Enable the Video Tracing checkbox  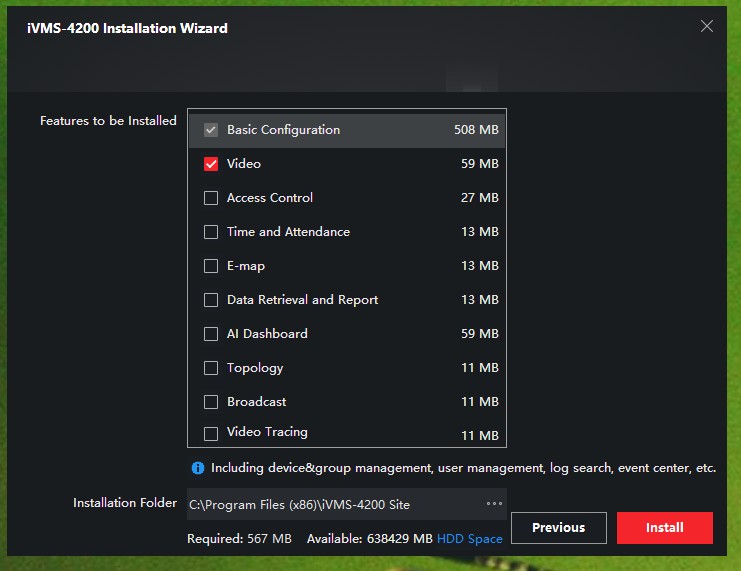coord(211,434)
